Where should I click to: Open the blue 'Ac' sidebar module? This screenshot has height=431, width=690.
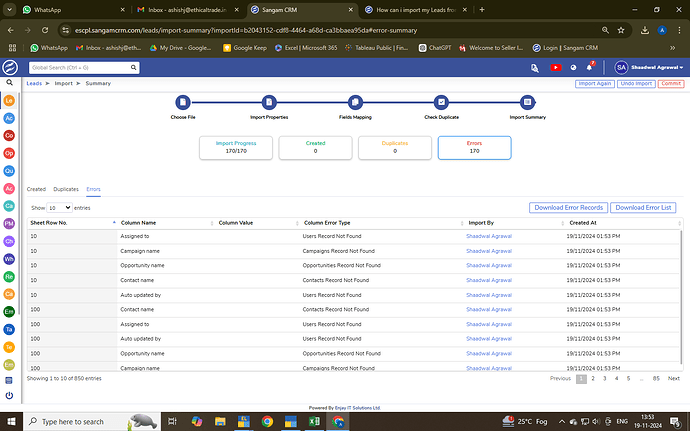[9, 118]
